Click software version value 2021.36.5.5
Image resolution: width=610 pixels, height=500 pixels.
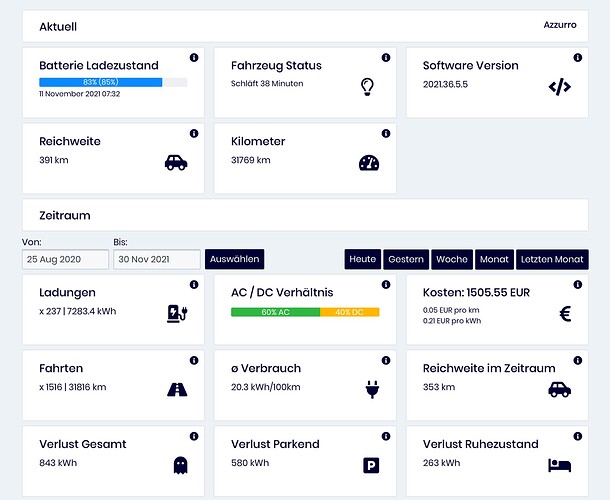pos(445,84)
